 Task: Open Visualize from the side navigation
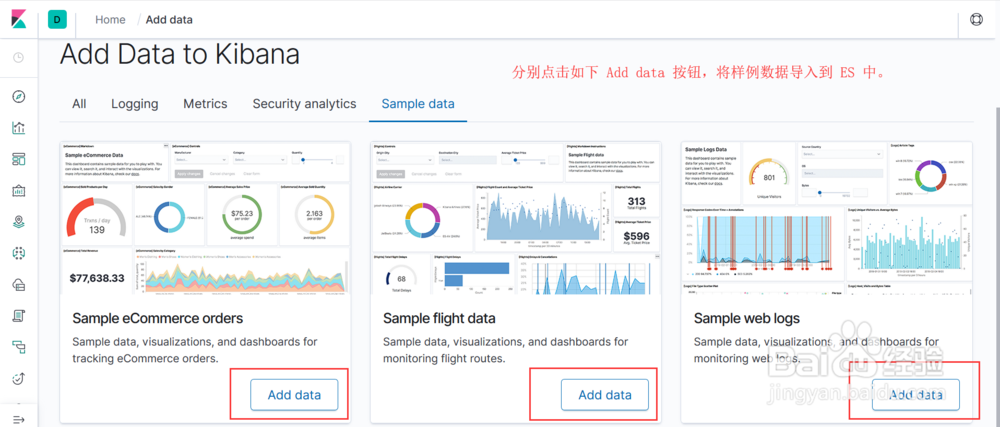point(19,128)
